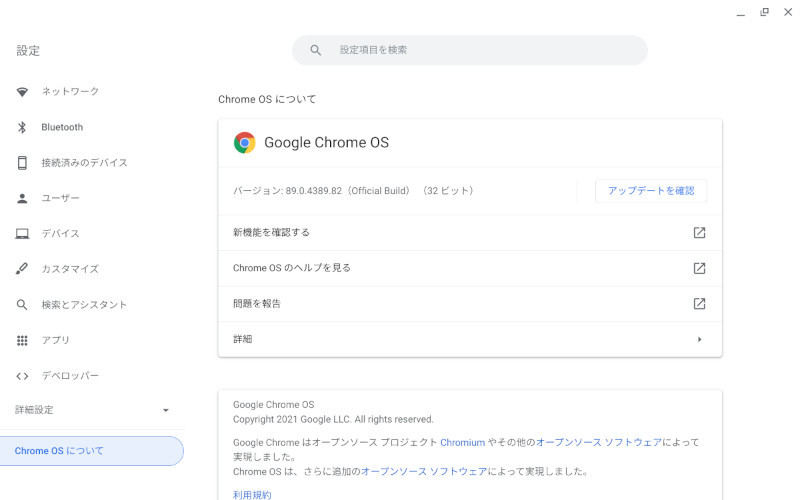
Task: Close the settings window
Action: (x=788, y=12)
